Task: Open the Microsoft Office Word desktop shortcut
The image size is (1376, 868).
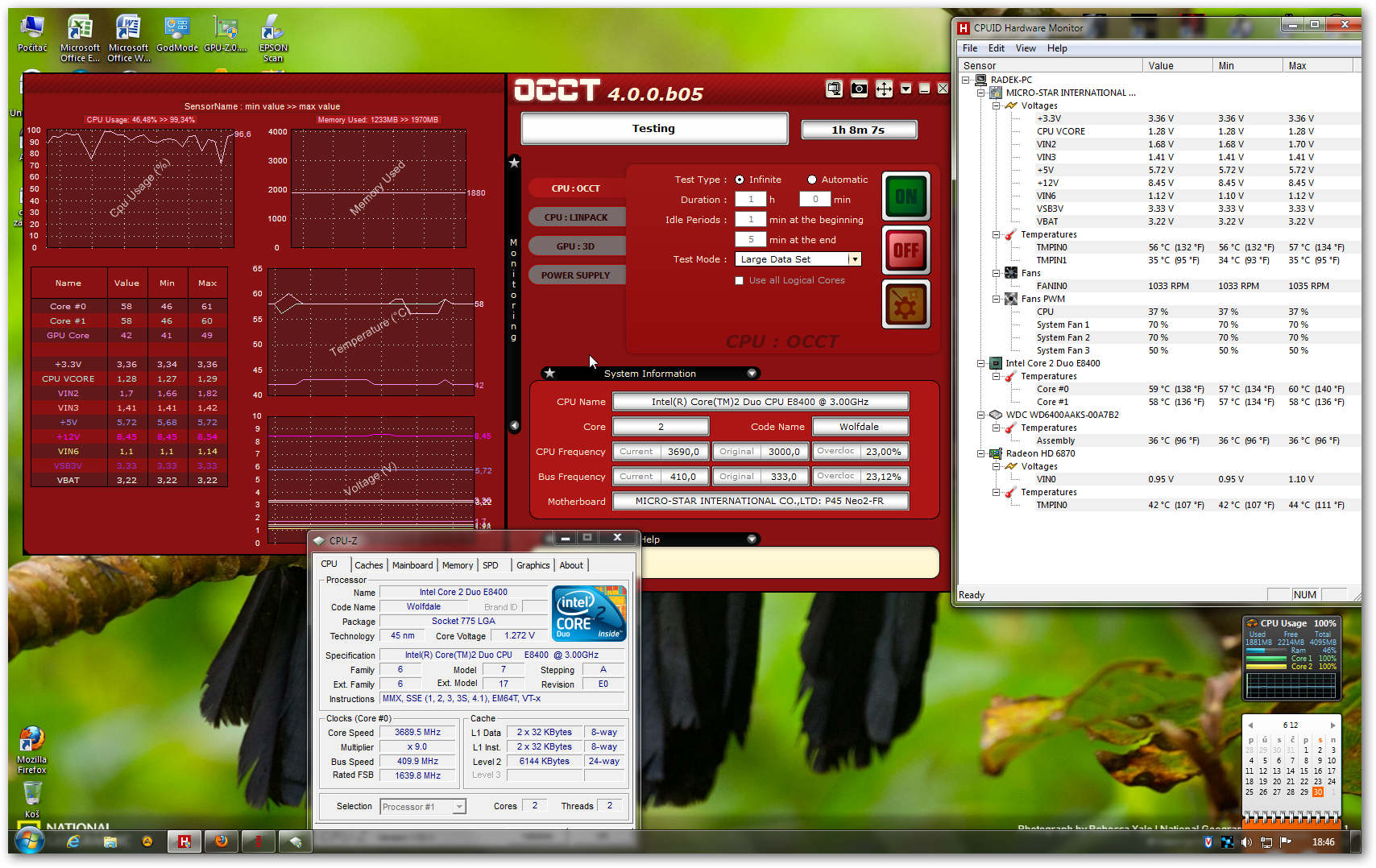Action: pyautogui.click(x=128, y=39)
